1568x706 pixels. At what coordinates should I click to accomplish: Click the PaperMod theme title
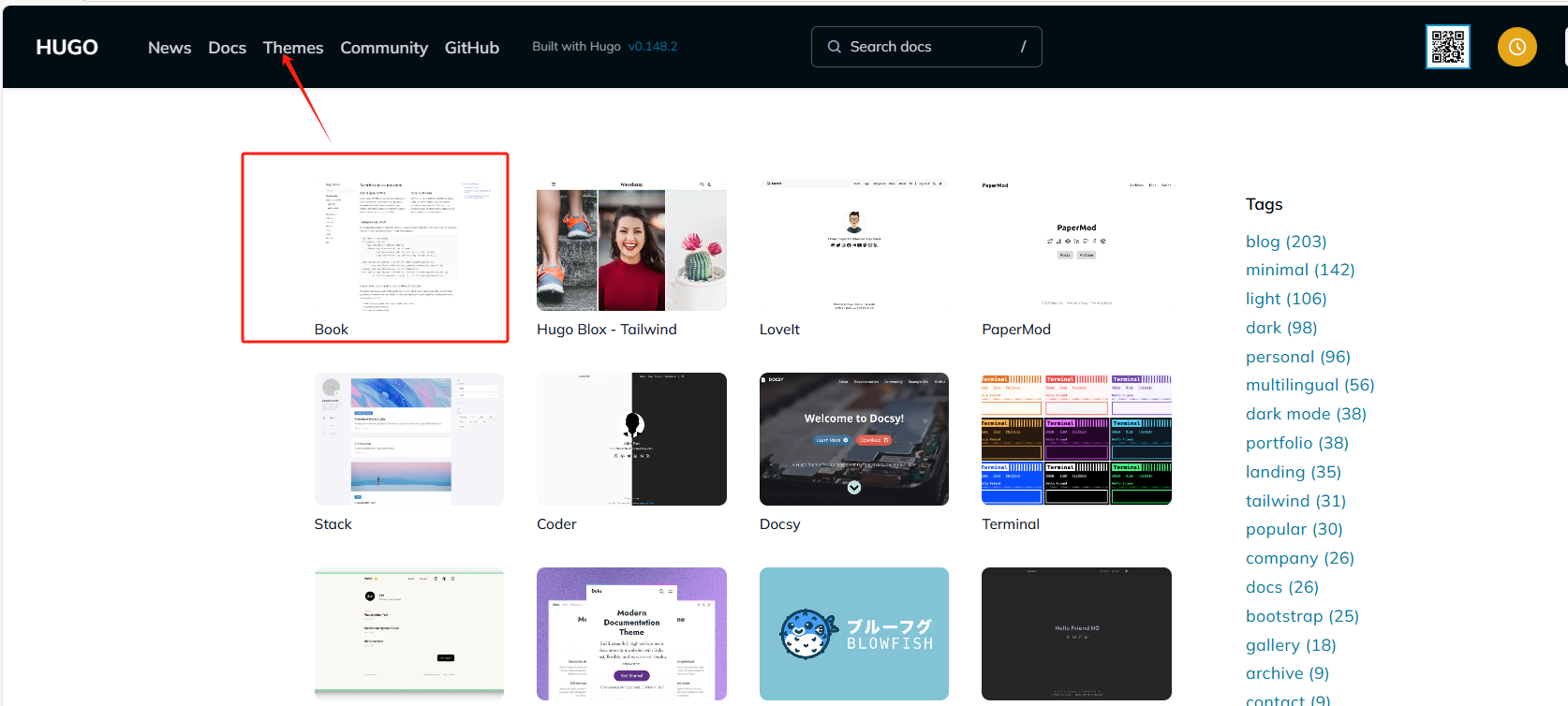pos(1016,330)
